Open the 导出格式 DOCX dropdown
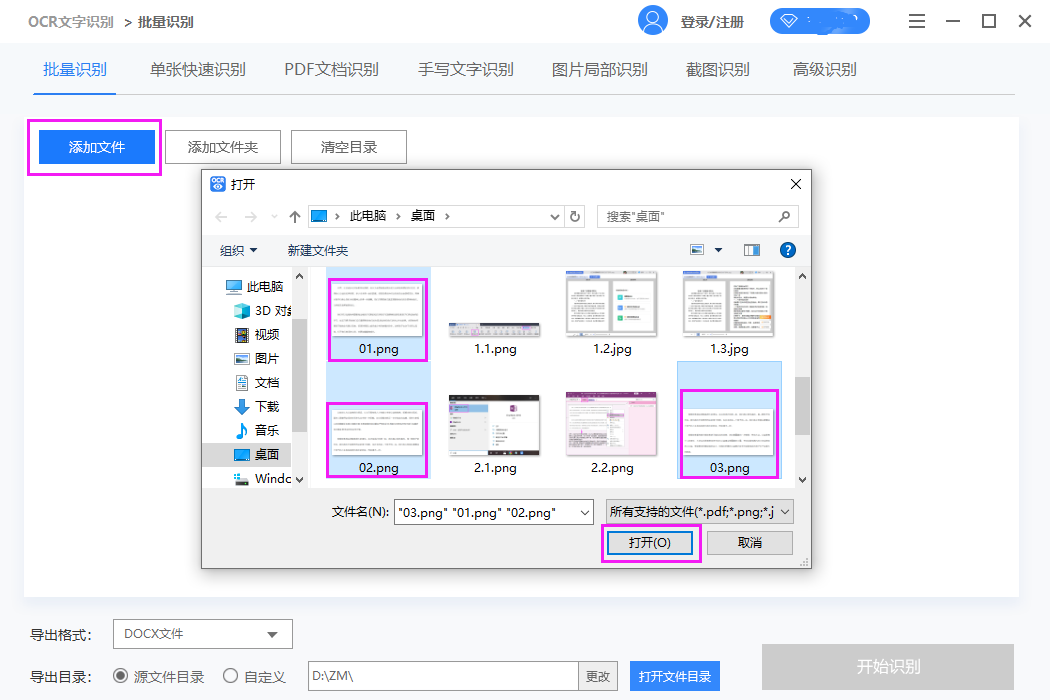 [x=203, y=634]
